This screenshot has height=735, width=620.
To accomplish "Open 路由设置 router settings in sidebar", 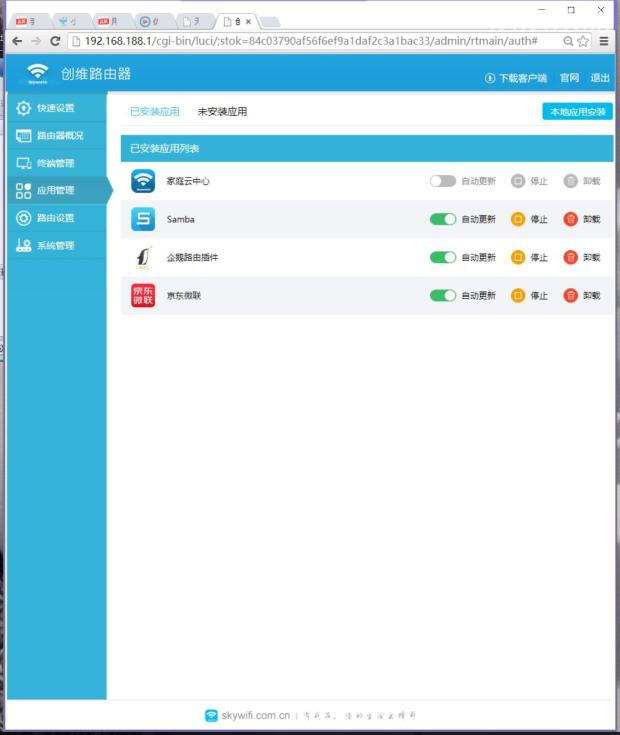I will (57, 218).
